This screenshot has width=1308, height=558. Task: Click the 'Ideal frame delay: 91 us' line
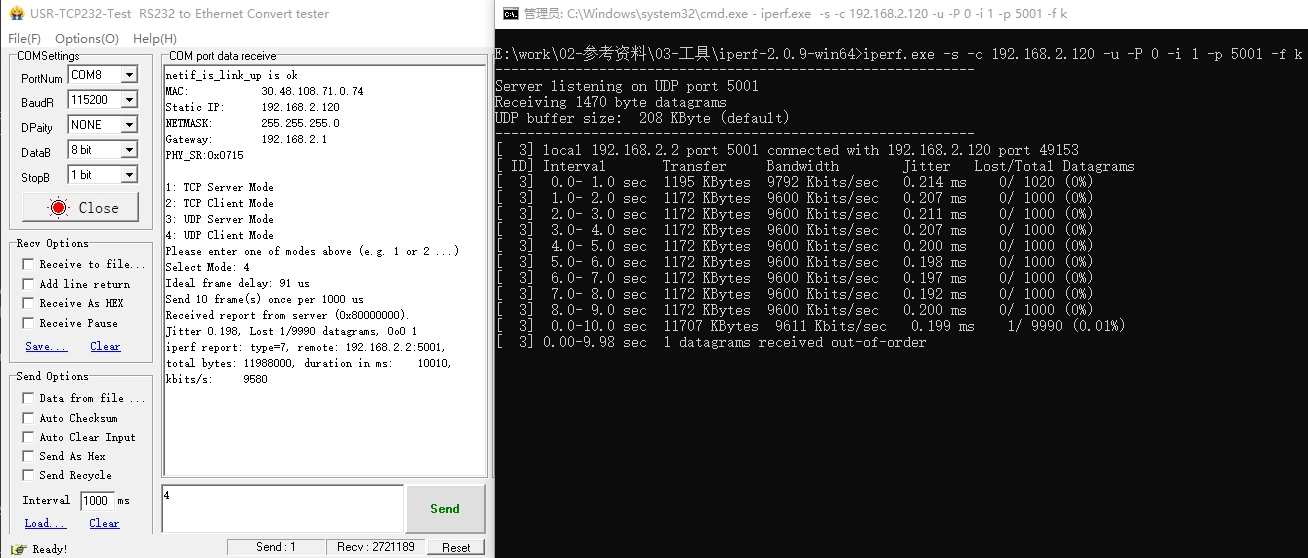coord(237,283)
